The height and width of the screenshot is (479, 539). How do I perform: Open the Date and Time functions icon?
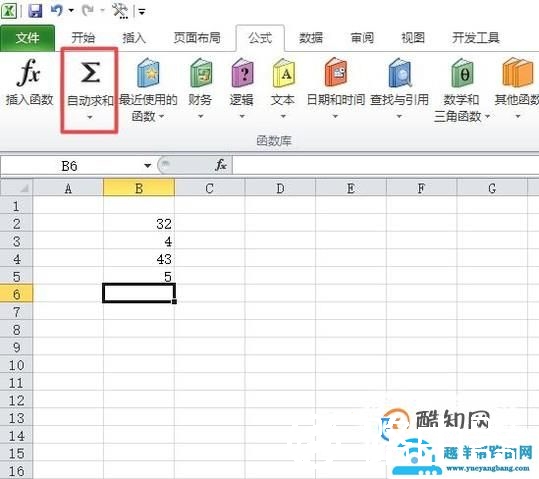pyautogui.click(x=336, y=72)
